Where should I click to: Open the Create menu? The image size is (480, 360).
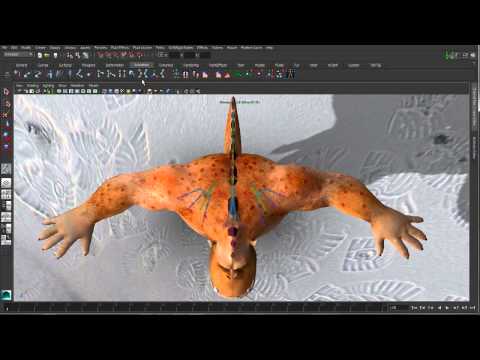click(x=40, y=48)
